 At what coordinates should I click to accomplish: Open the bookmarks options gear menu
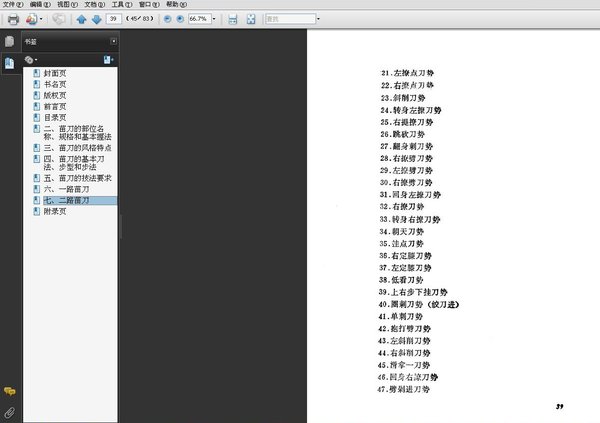31,60
